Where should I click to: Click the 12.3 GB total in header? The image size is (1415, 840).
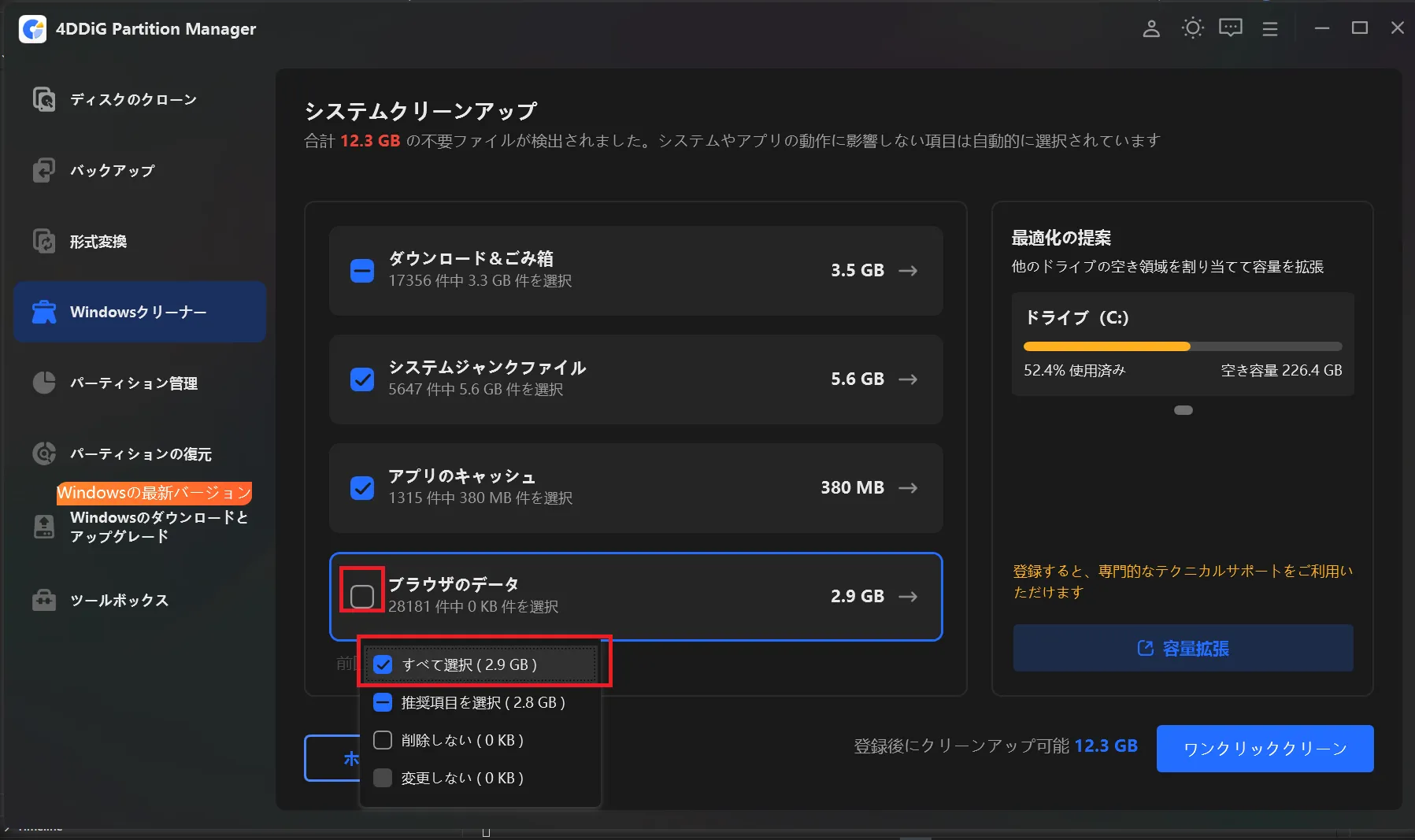370,141
